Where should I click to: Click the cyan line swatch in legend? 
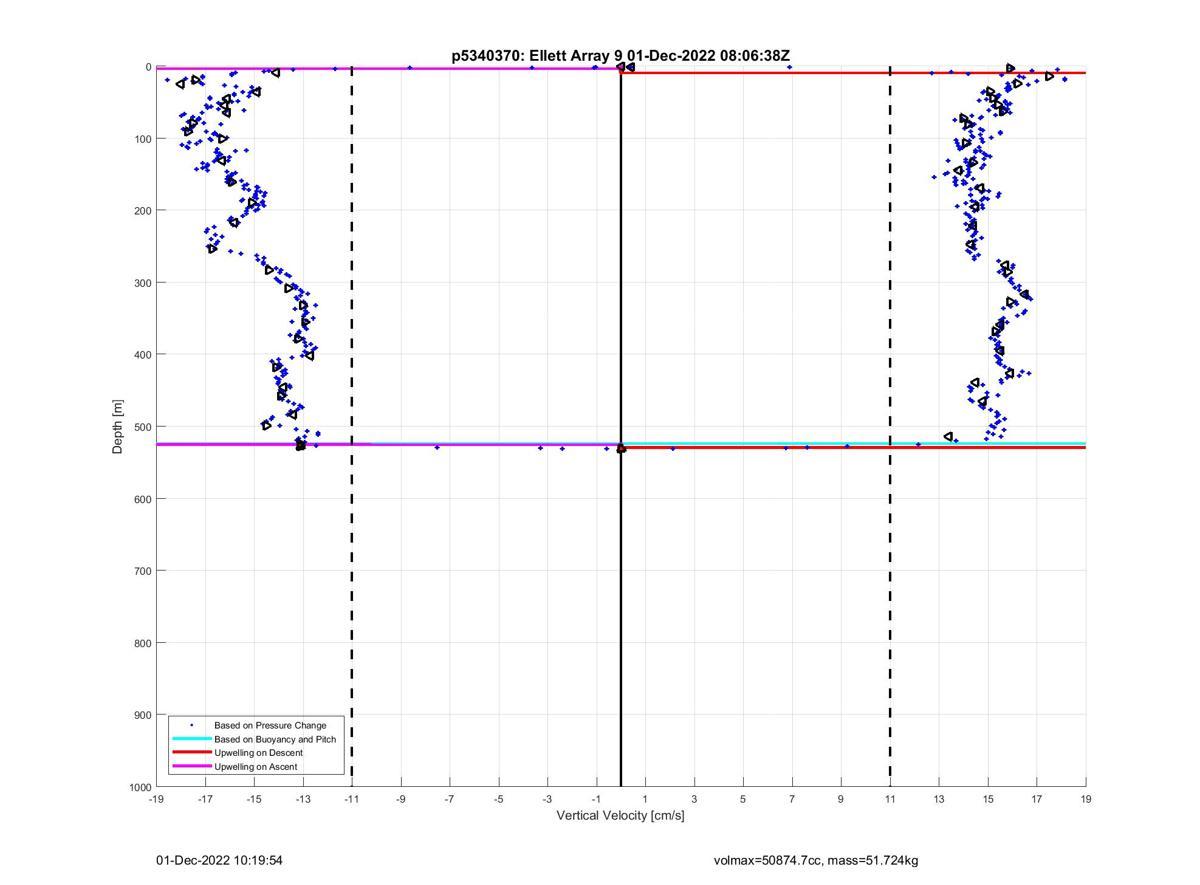[x=191, y=739]
